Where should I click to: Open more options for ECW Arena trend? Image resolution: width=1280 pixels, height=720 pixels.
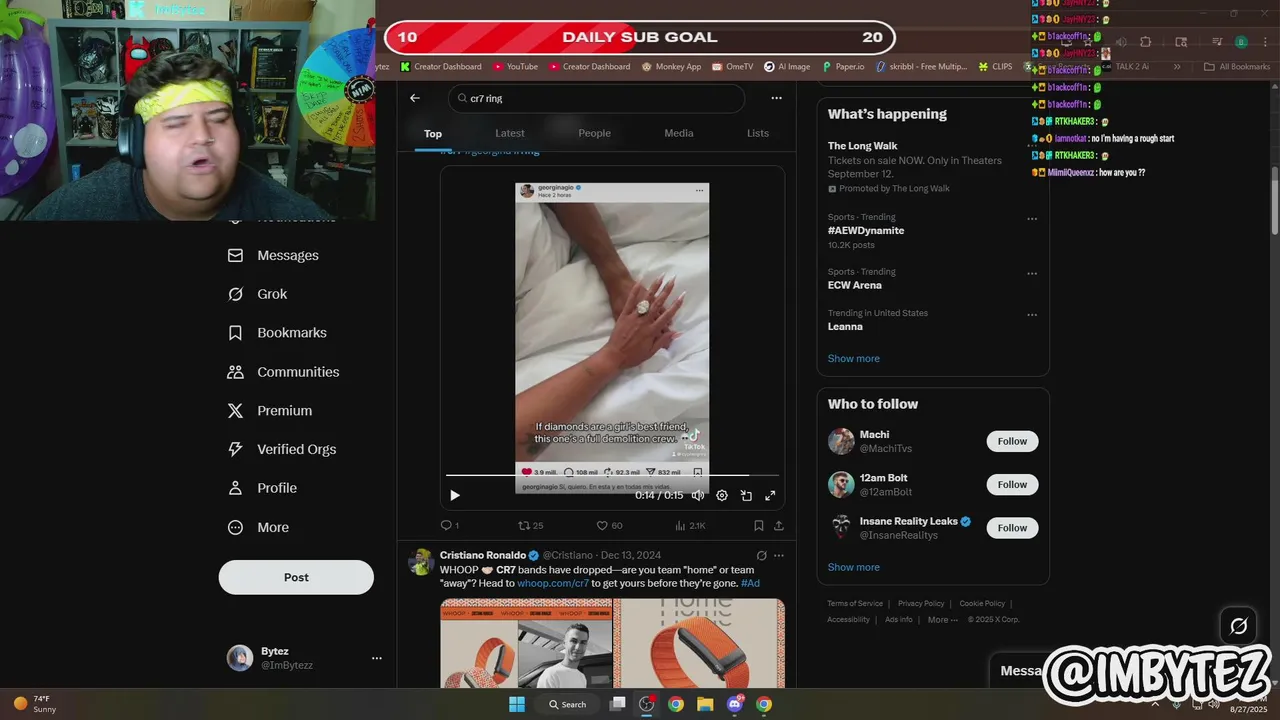(1032, 274)
